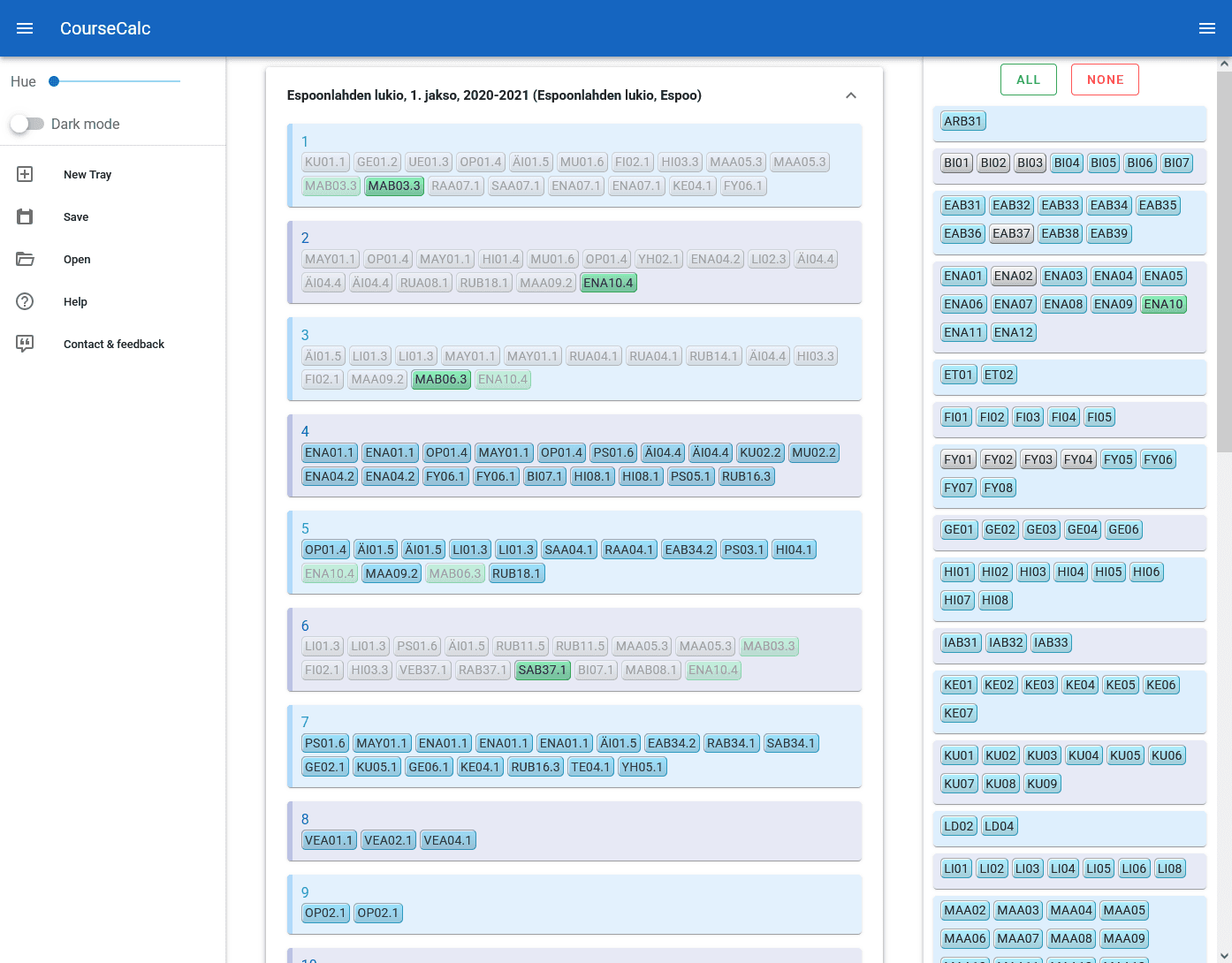
Task: Open the Help section
Action: 75,301
